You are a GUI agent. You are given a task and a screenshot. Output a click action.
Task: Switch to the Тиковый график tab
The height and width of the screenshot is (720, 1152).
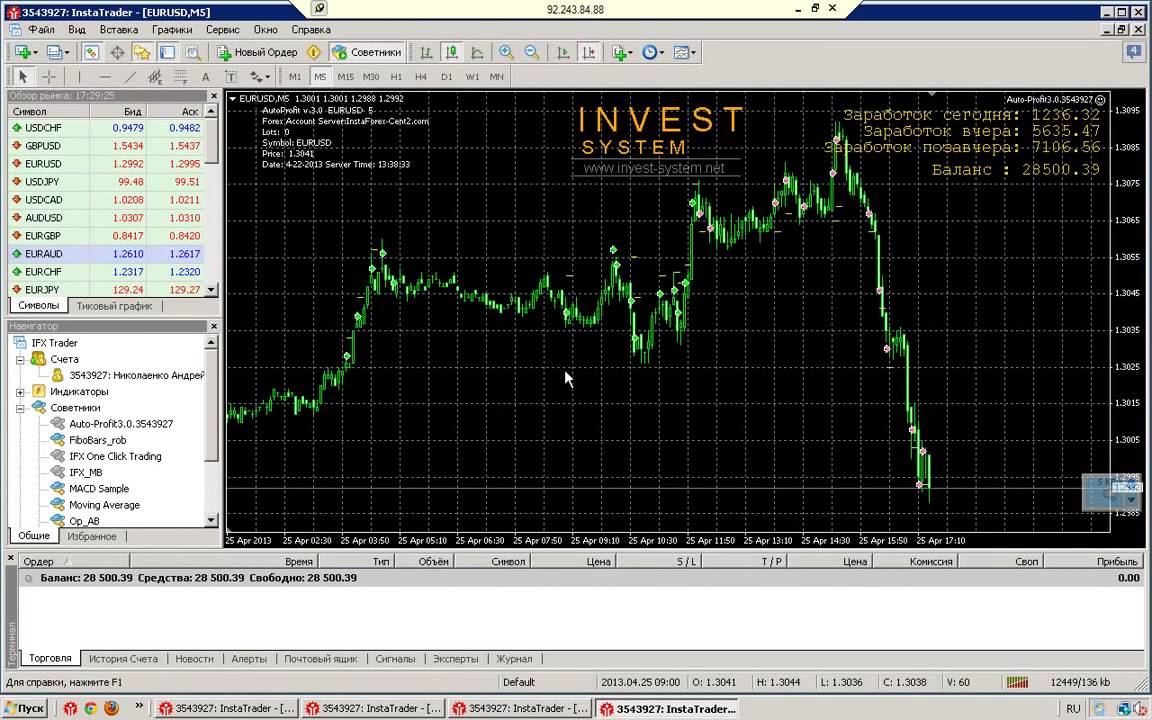click(114, 306)
